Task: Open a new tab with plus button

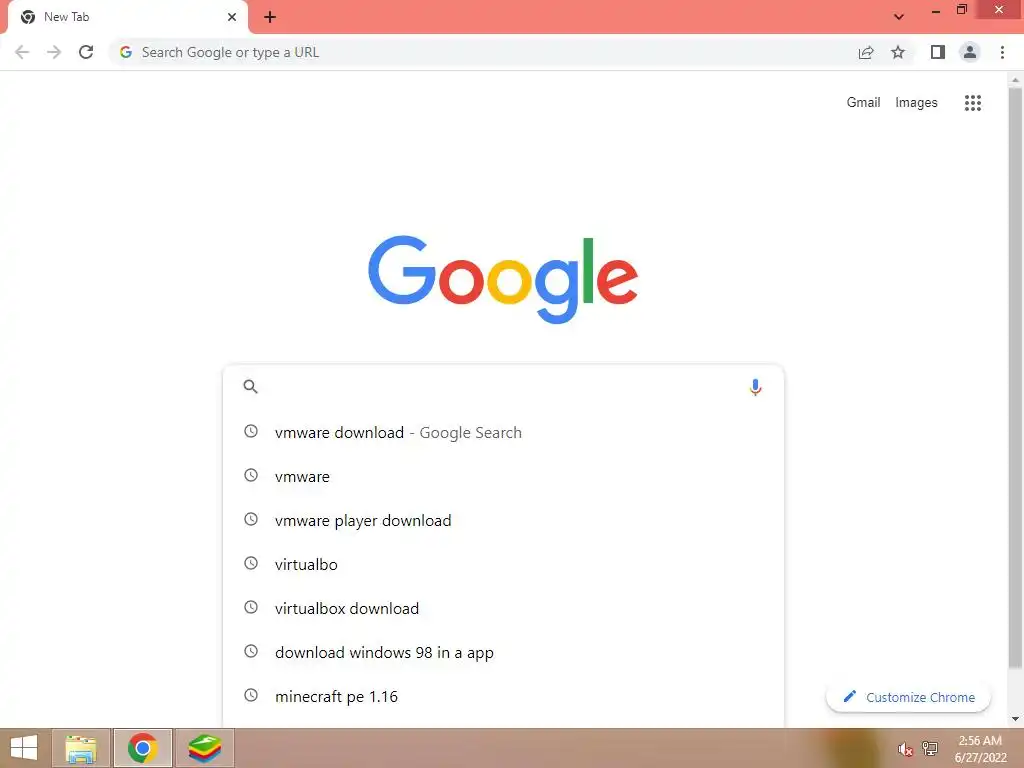Action: pos(270,17)
